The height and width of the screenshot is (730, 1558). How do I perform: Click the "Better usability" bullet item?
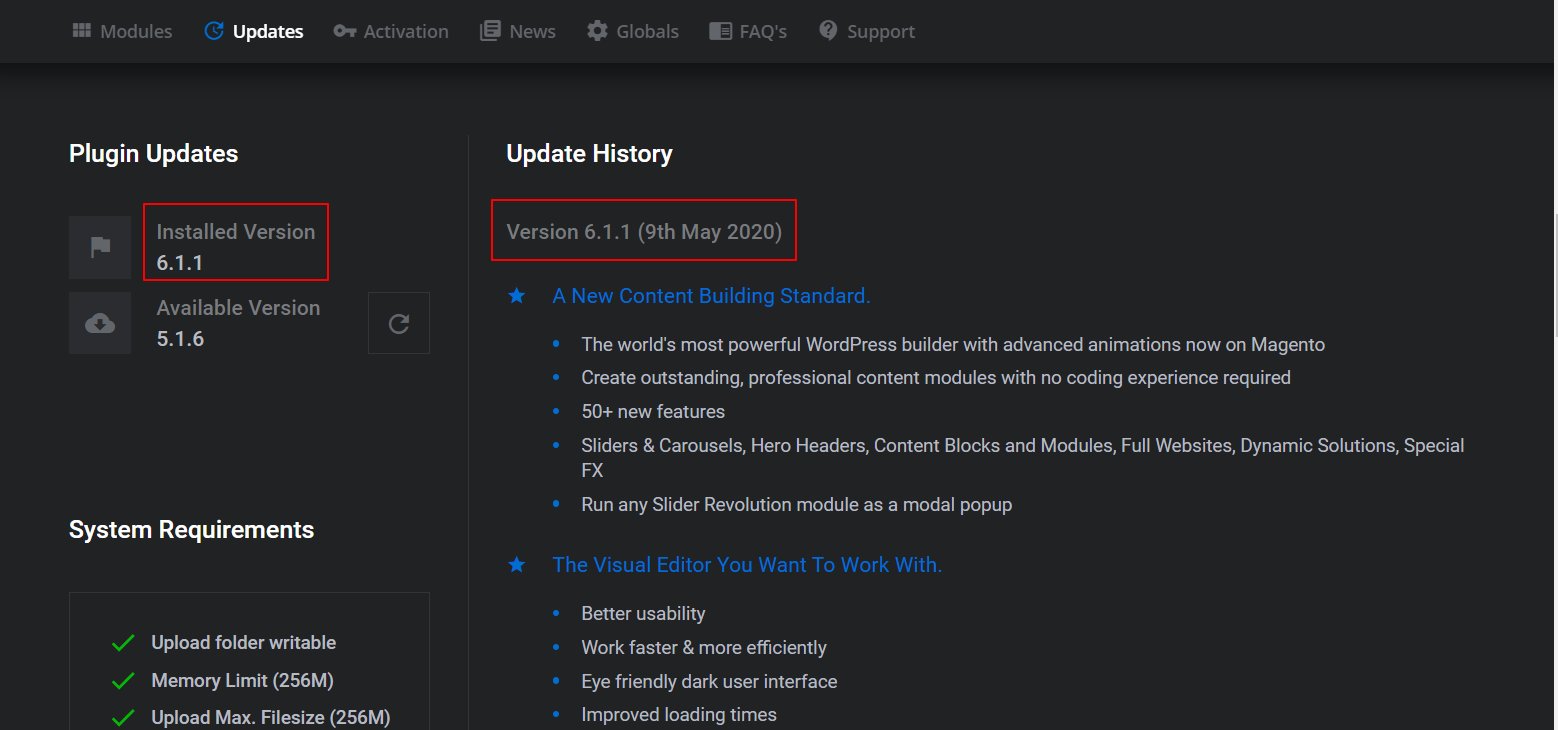pos(643,614)
